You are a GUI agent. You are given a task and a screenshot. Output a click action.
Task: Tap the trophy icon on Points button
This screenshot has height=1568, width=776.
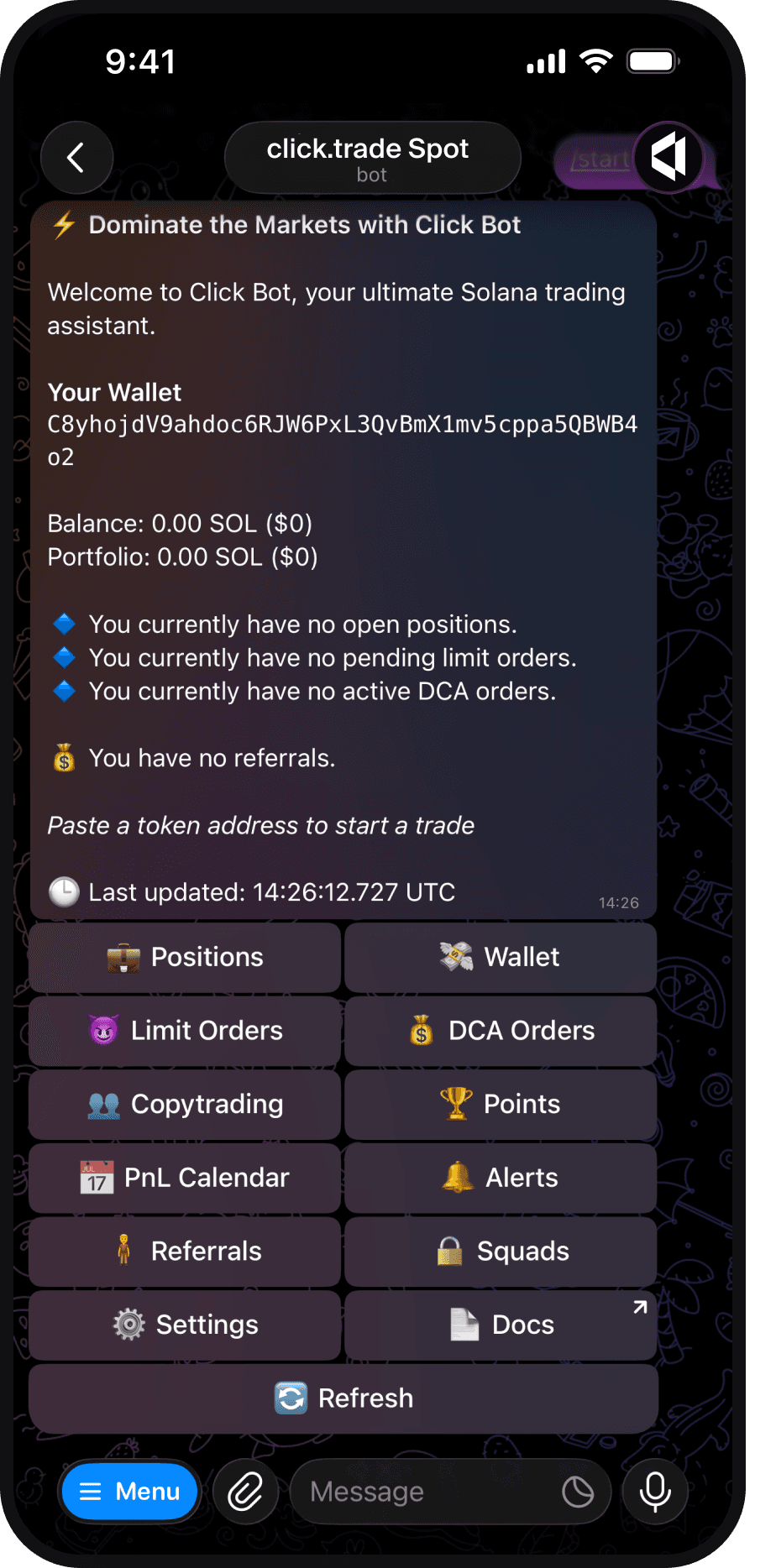point(454,1104)
